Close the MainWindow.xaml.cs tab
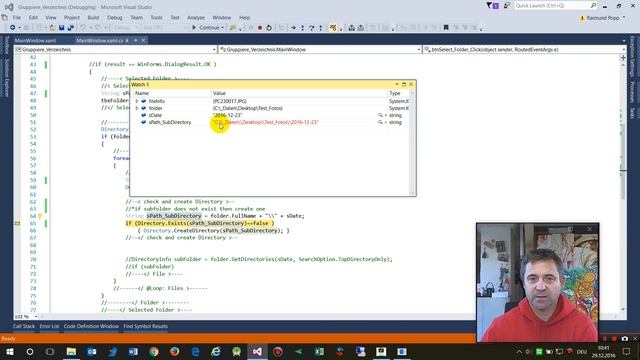 pyautogui.click(x=143, y=40)
